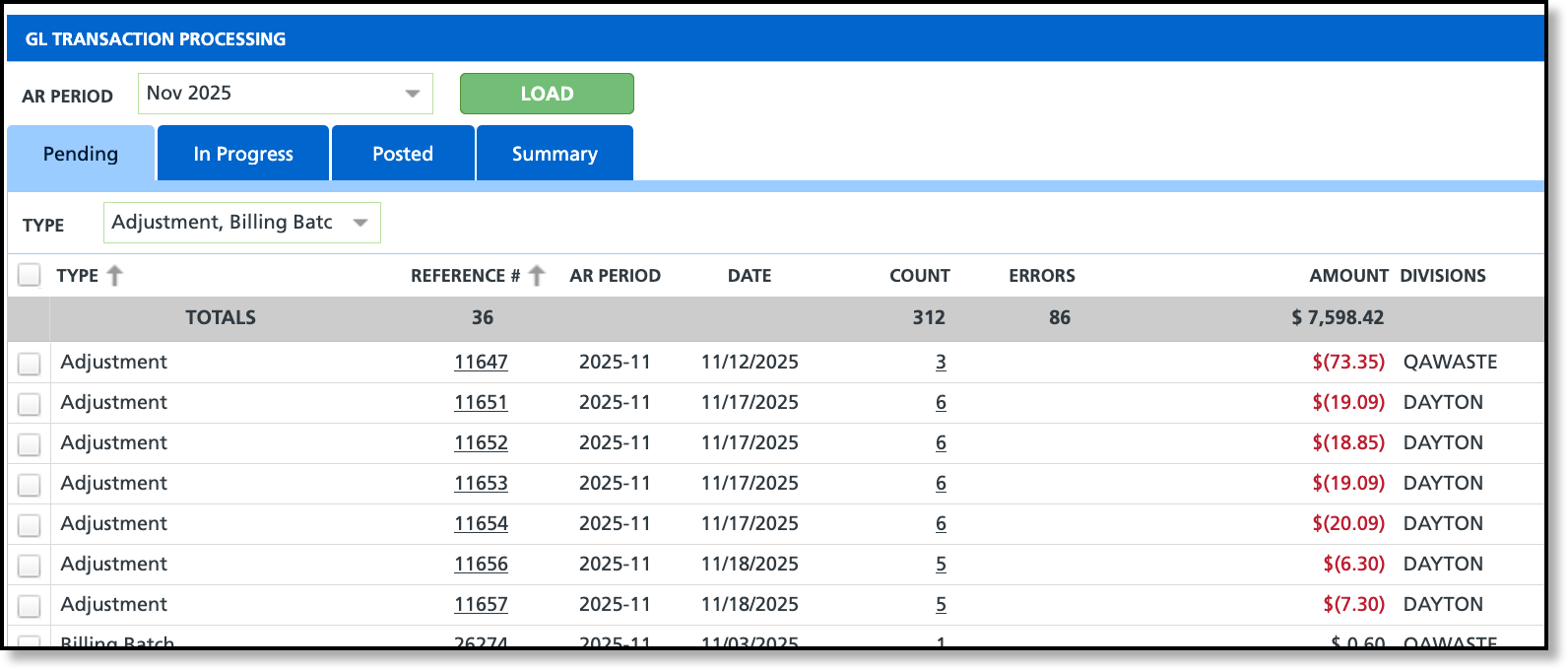Screen dimensions: 1568x670
Task: Toggle the select-all checkbox in header
Action: (x=30, y=275)
